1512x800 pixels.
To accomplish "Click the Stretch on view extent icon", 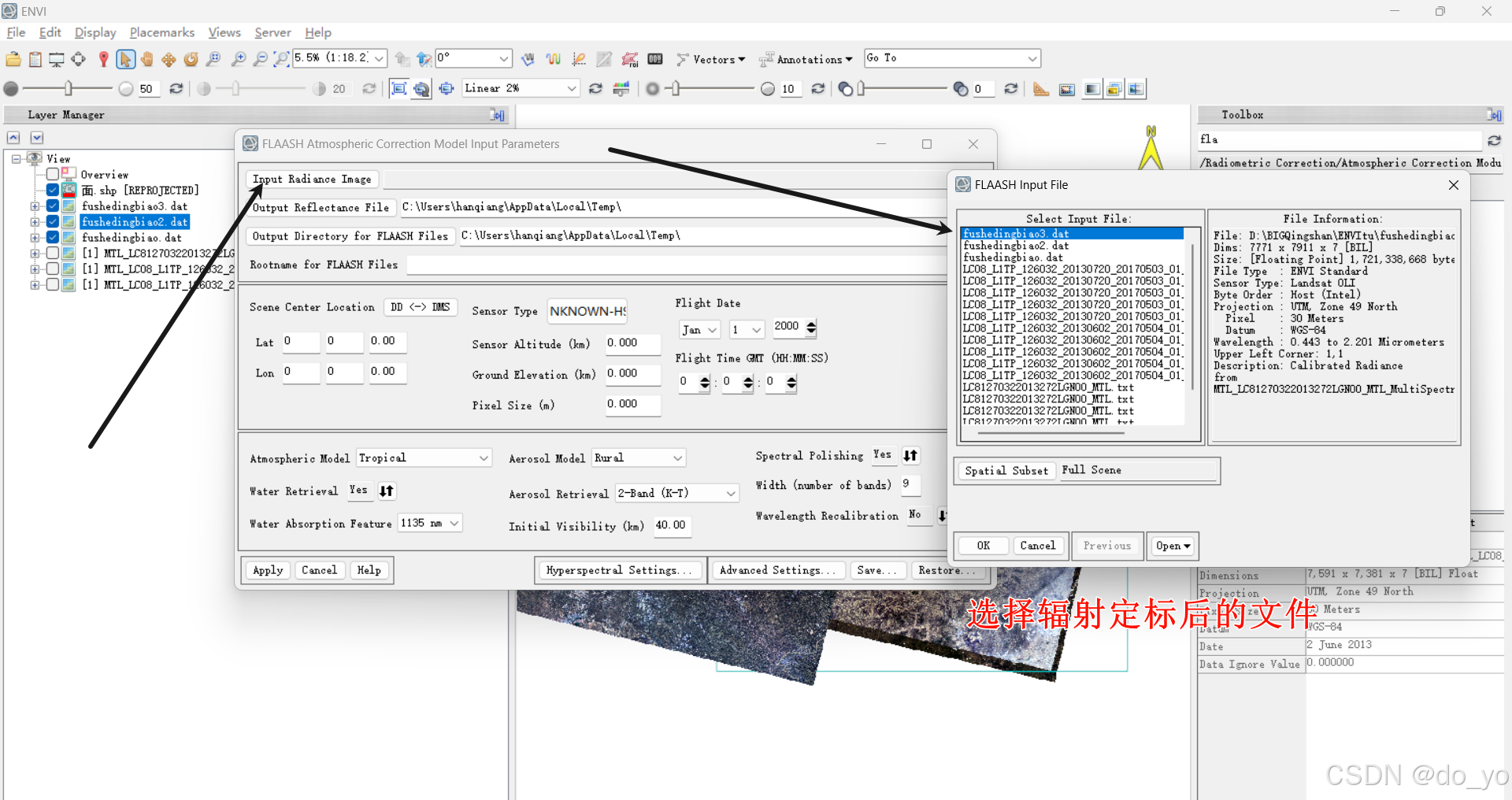I will (399, 89).
